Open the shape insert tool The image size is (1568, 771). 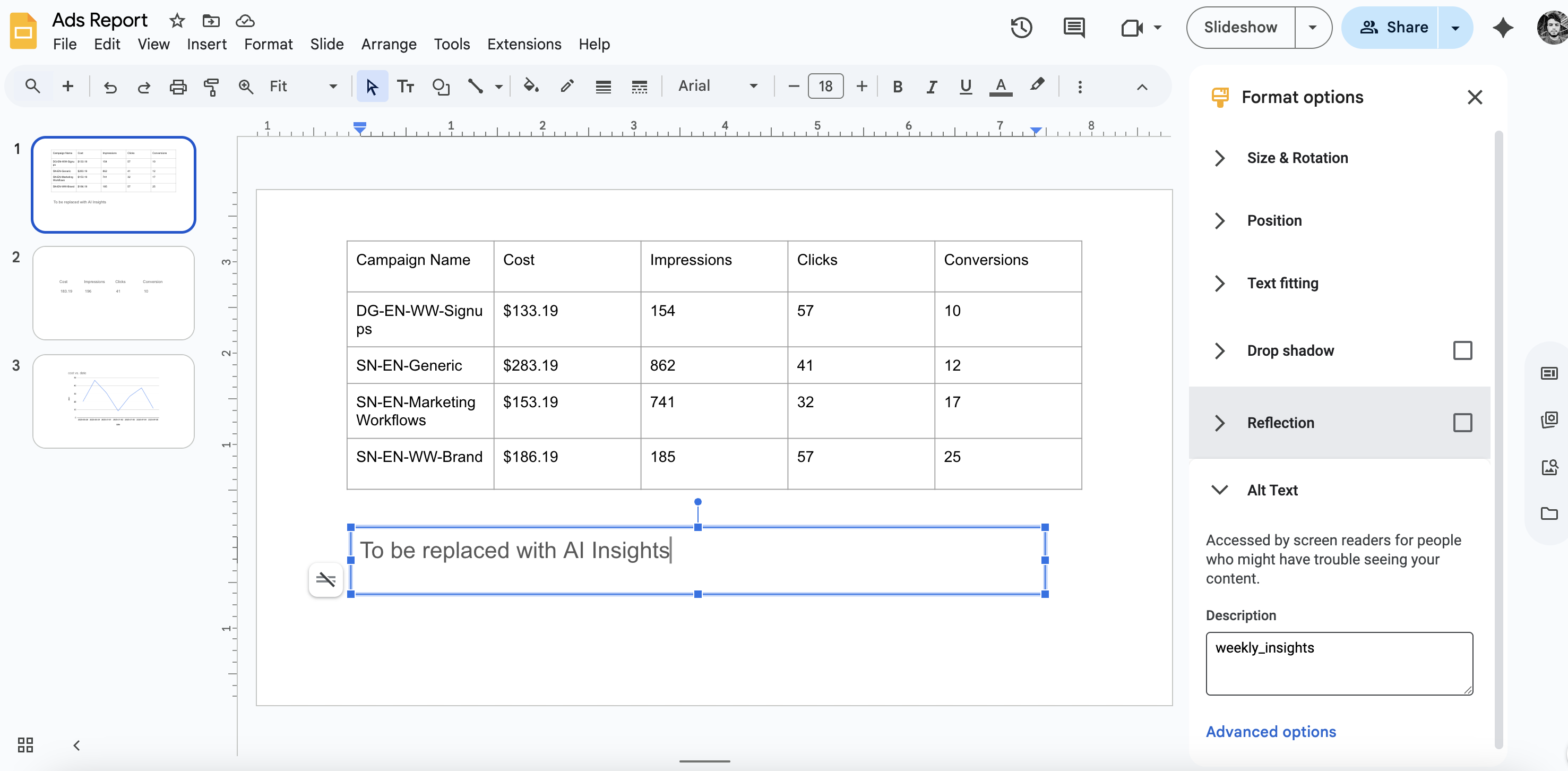click(x=441, y=87)
